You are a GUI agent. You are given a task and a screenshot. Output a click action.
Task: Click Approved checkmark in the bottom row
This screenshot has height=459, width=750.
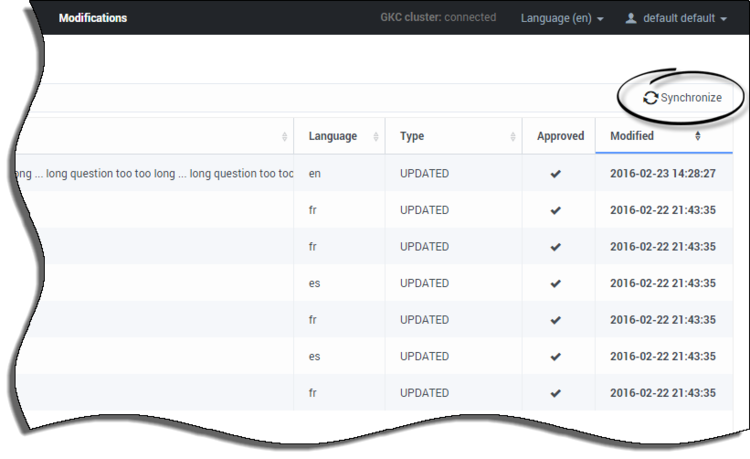click(x=556, y=394)
